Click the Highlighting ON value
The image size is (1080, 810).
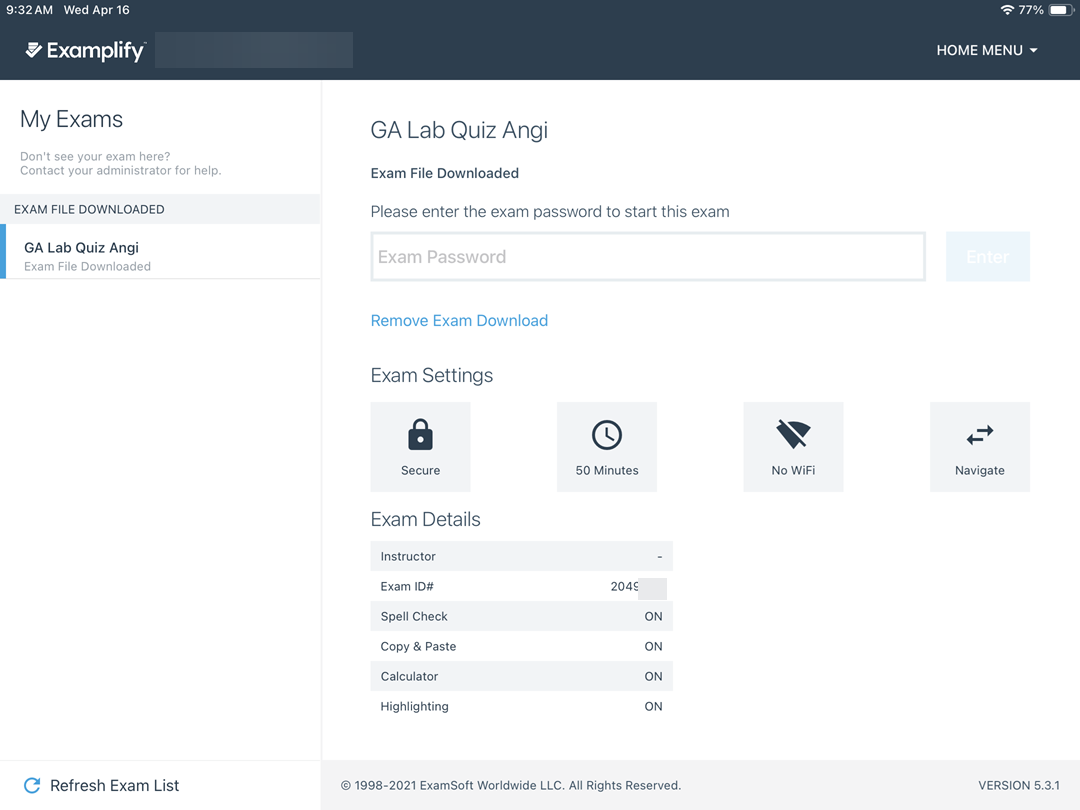[653, 706]
